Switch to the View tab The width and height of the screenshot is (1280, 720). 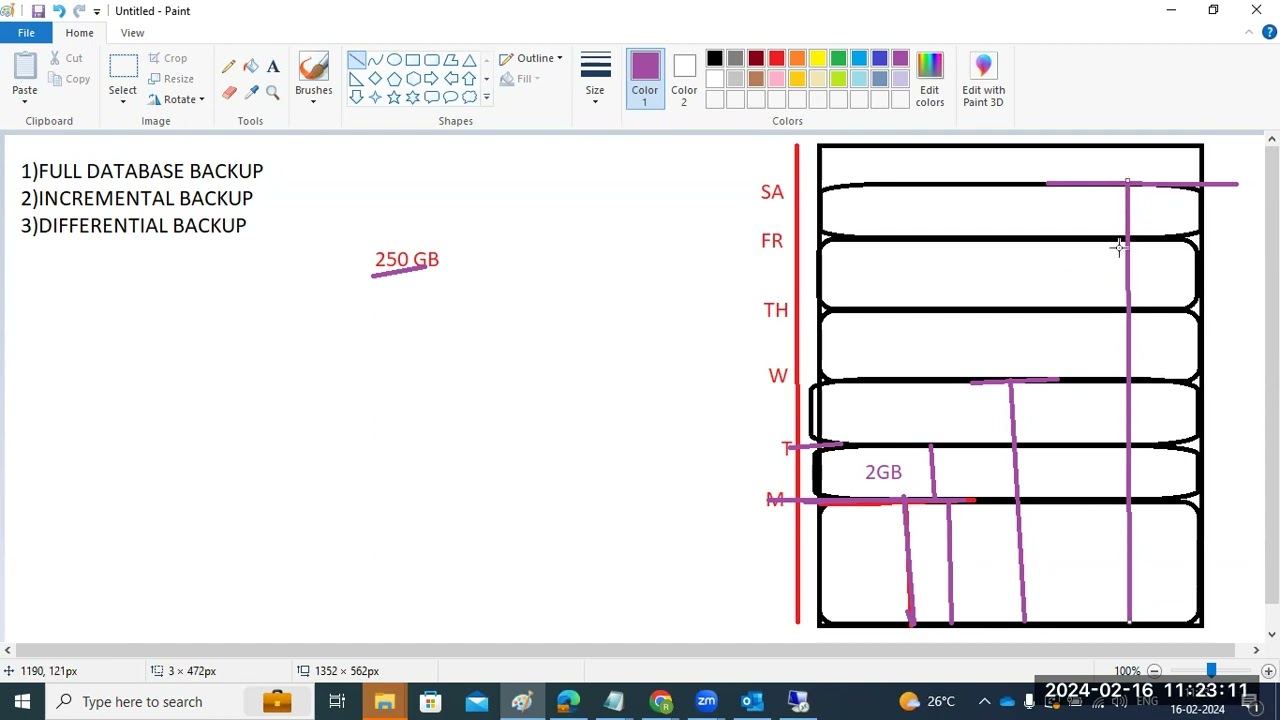[132, 33]
